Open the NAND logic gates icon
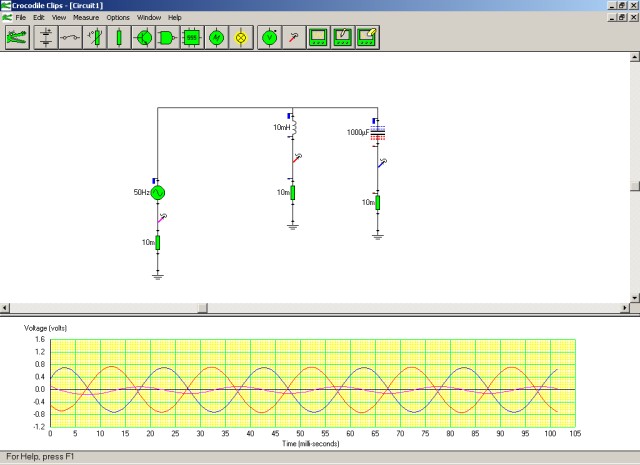This screenshot has height=465, width=640. point(168,38)
